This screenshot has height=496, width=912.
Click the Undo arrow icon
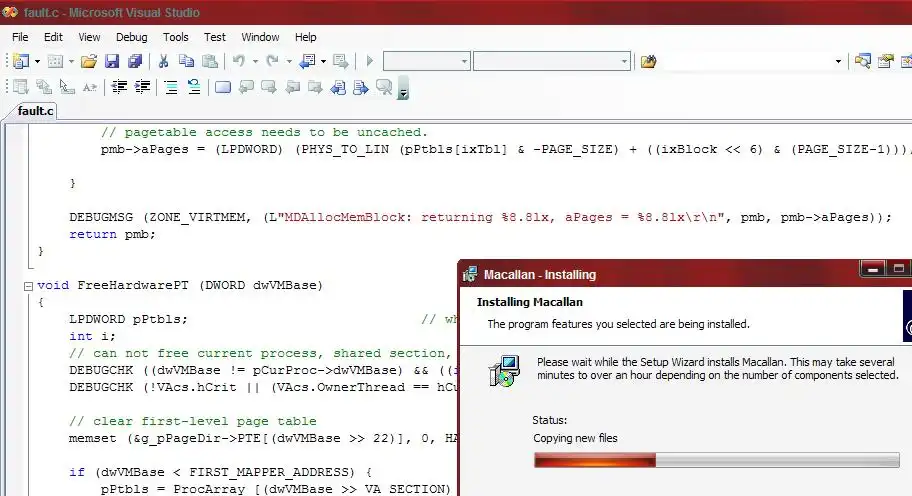(238, 61)
